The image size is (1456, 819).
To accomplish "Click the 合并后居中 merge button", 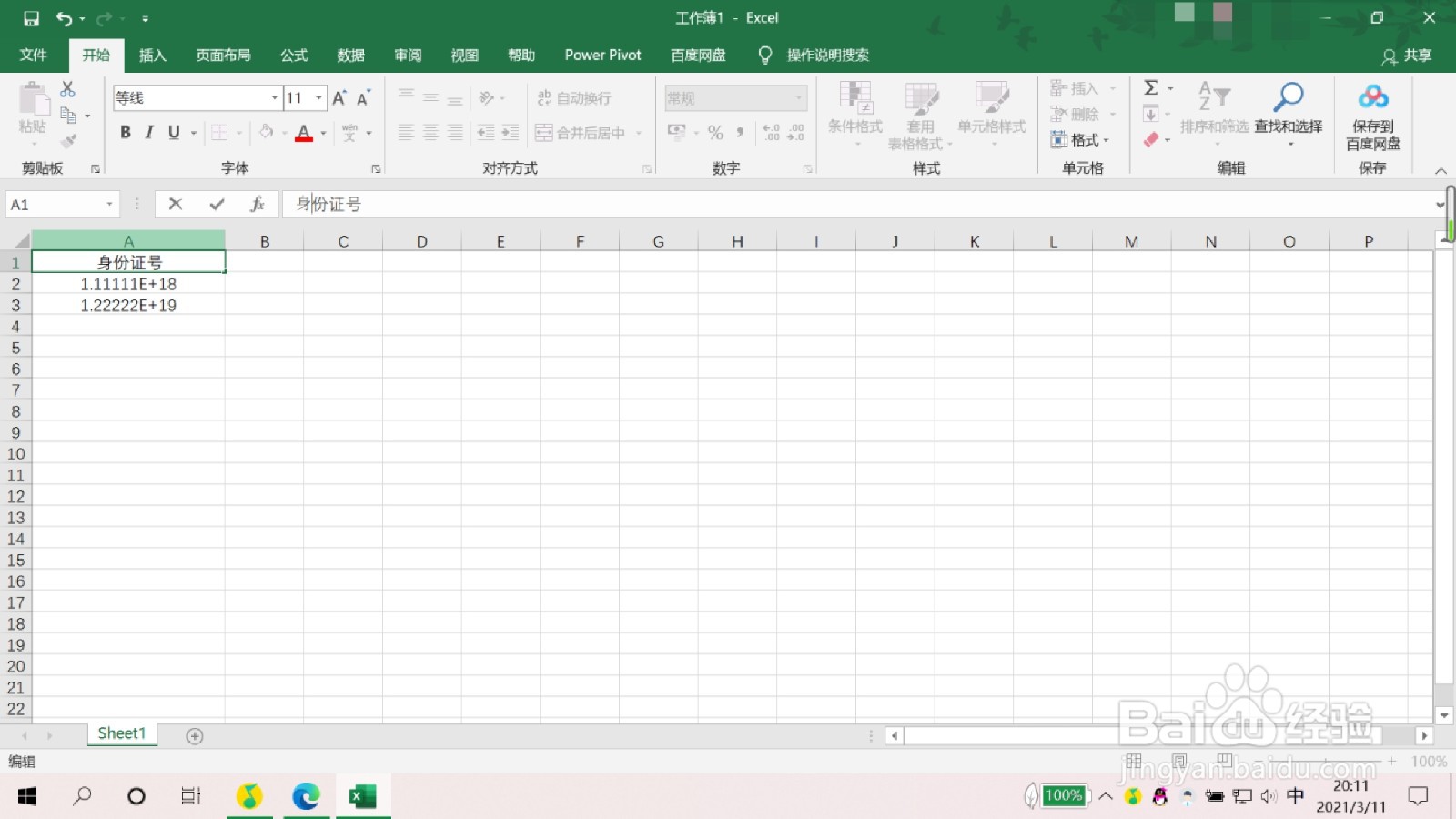I will pos(580,133).
